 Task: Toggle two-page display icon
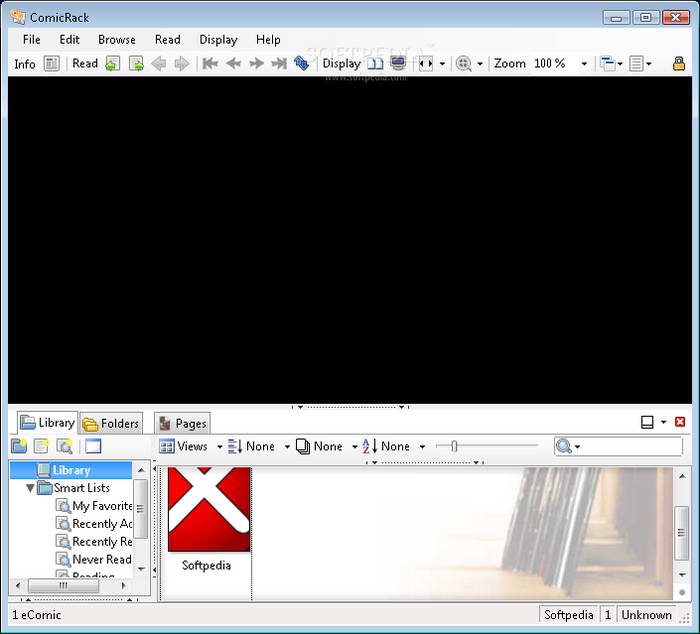[375, 64]
